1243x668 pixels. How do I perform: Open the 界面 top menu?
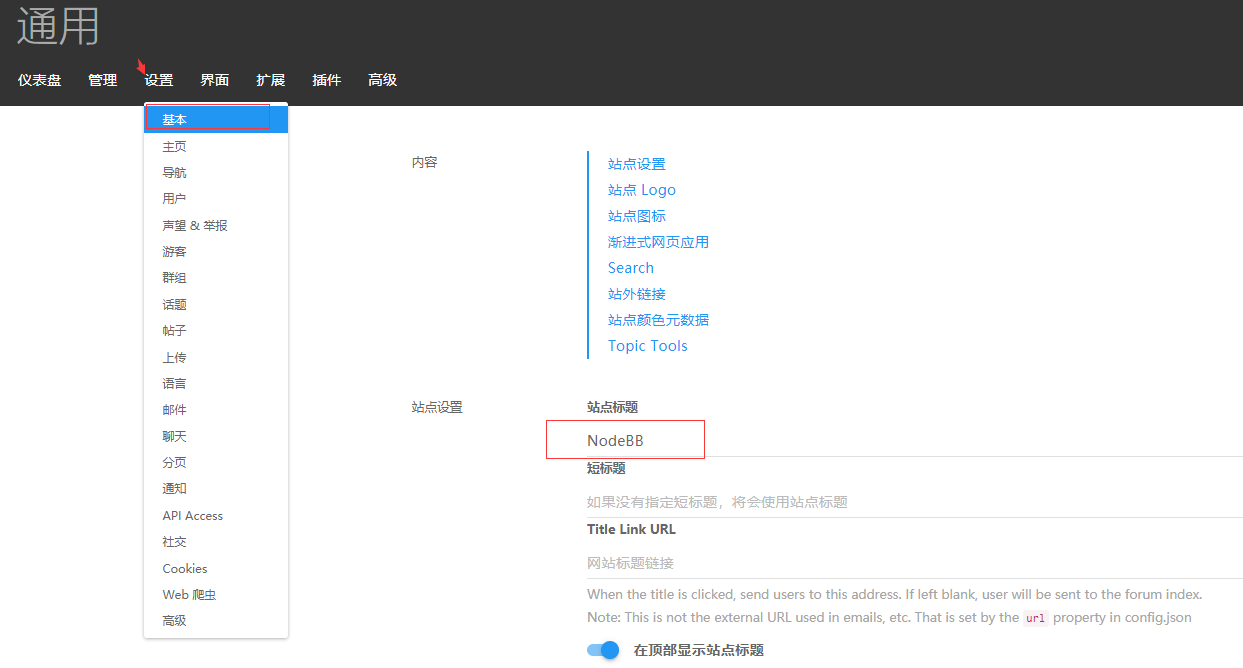coord(214,80)
